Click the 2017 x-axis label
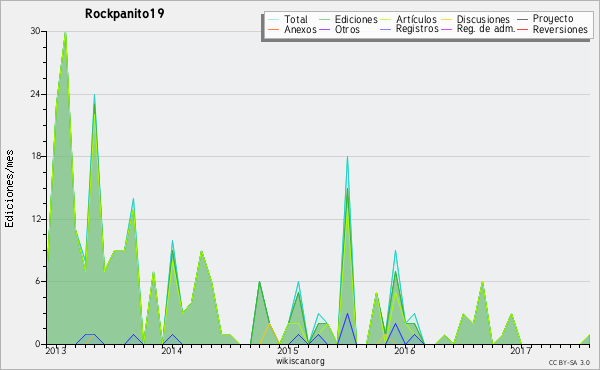The height and width of the screenshot is (370, 600). [521, 351]
